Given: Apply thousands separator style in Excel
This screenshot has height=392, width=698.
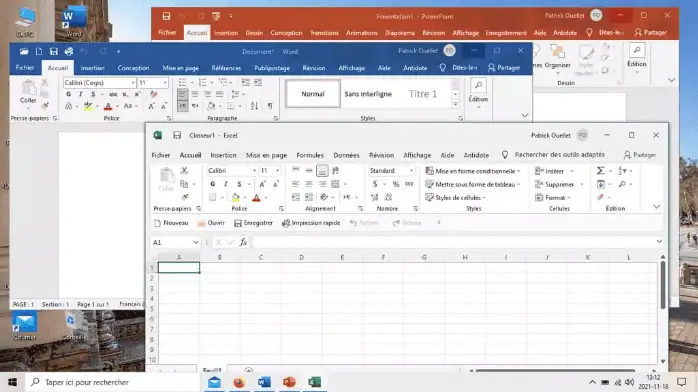Looking at the screenshot, I should pos(409,184).
